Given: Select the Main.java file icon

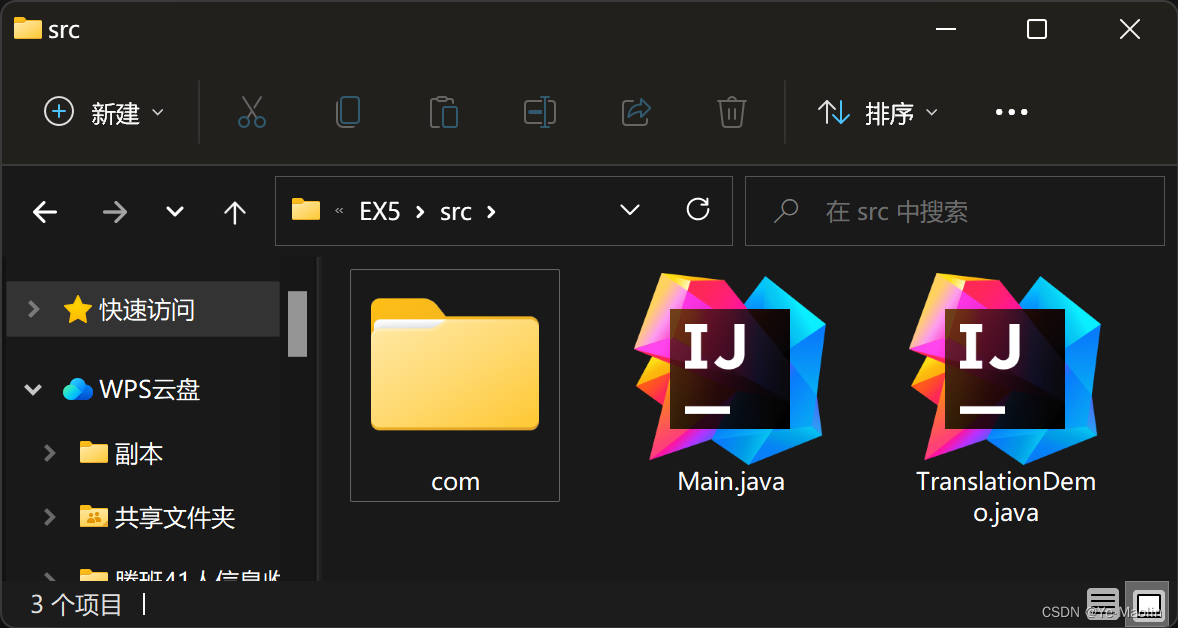Looking at the screenshot, I should (730, 368).
